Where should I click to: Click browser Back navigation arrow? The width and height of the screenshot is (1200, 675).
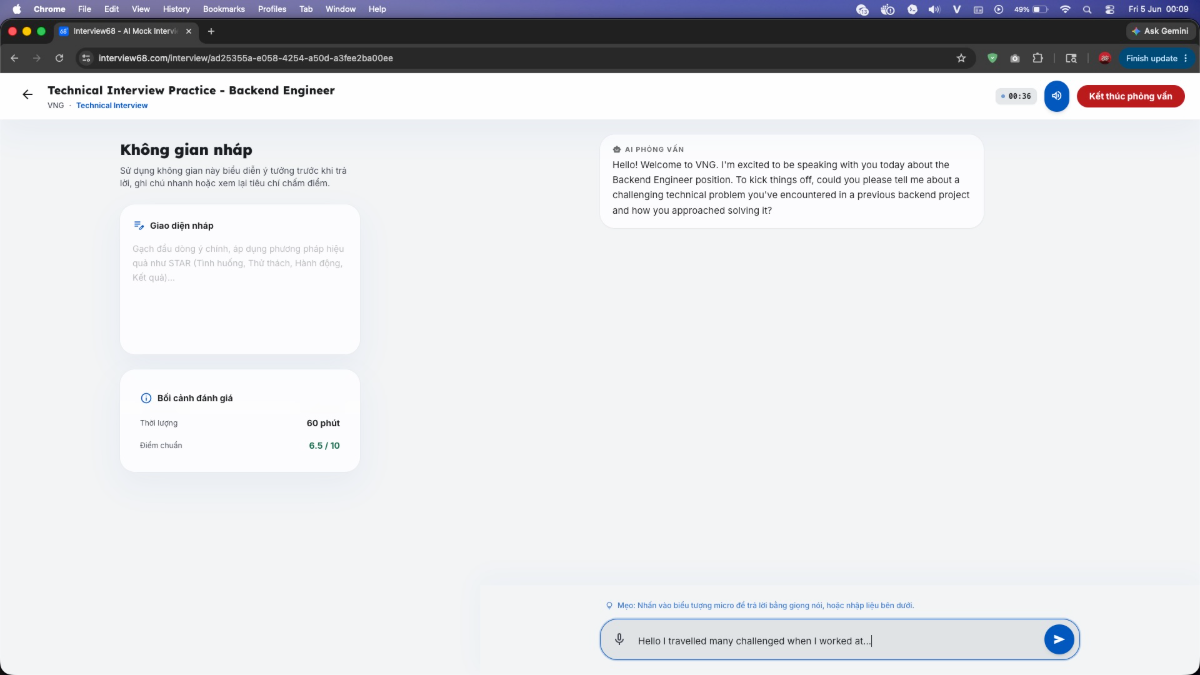[14, 58]
